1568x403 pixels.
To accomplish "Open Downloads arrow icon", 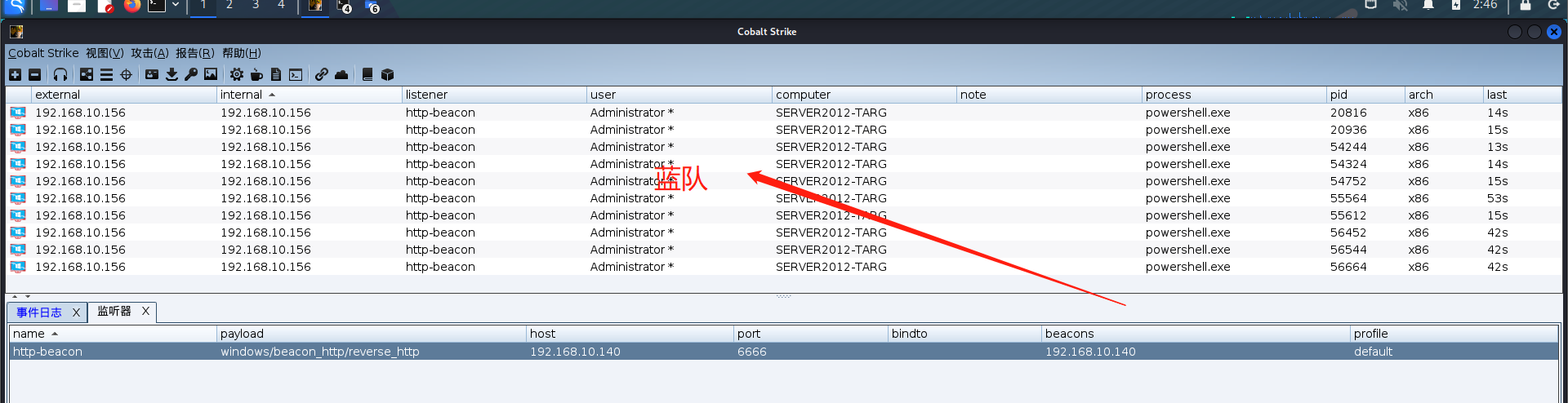I will point(171,75).
